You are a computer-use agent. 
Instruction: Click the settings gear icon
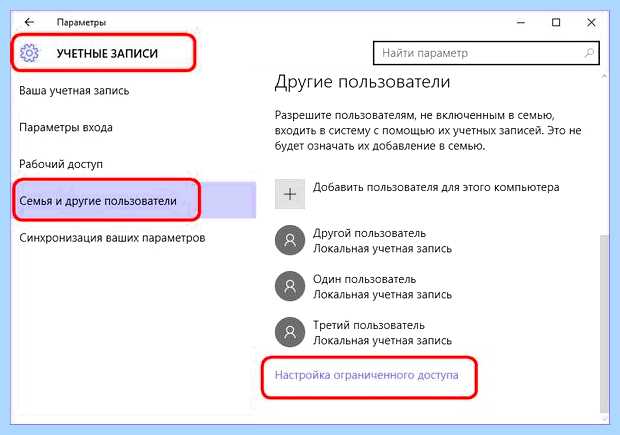[x=29, y=53]
